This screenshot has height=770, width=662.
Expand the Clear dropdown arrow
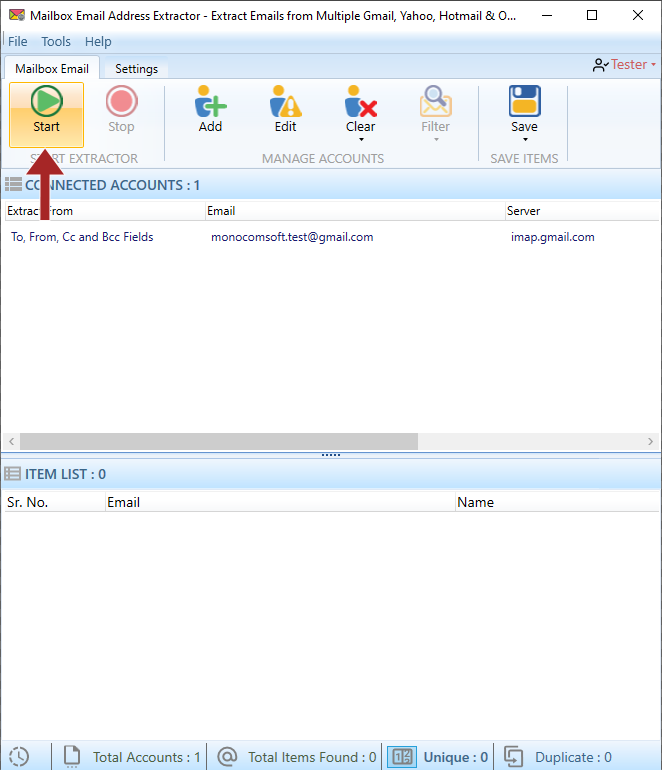tap(361, 140)
